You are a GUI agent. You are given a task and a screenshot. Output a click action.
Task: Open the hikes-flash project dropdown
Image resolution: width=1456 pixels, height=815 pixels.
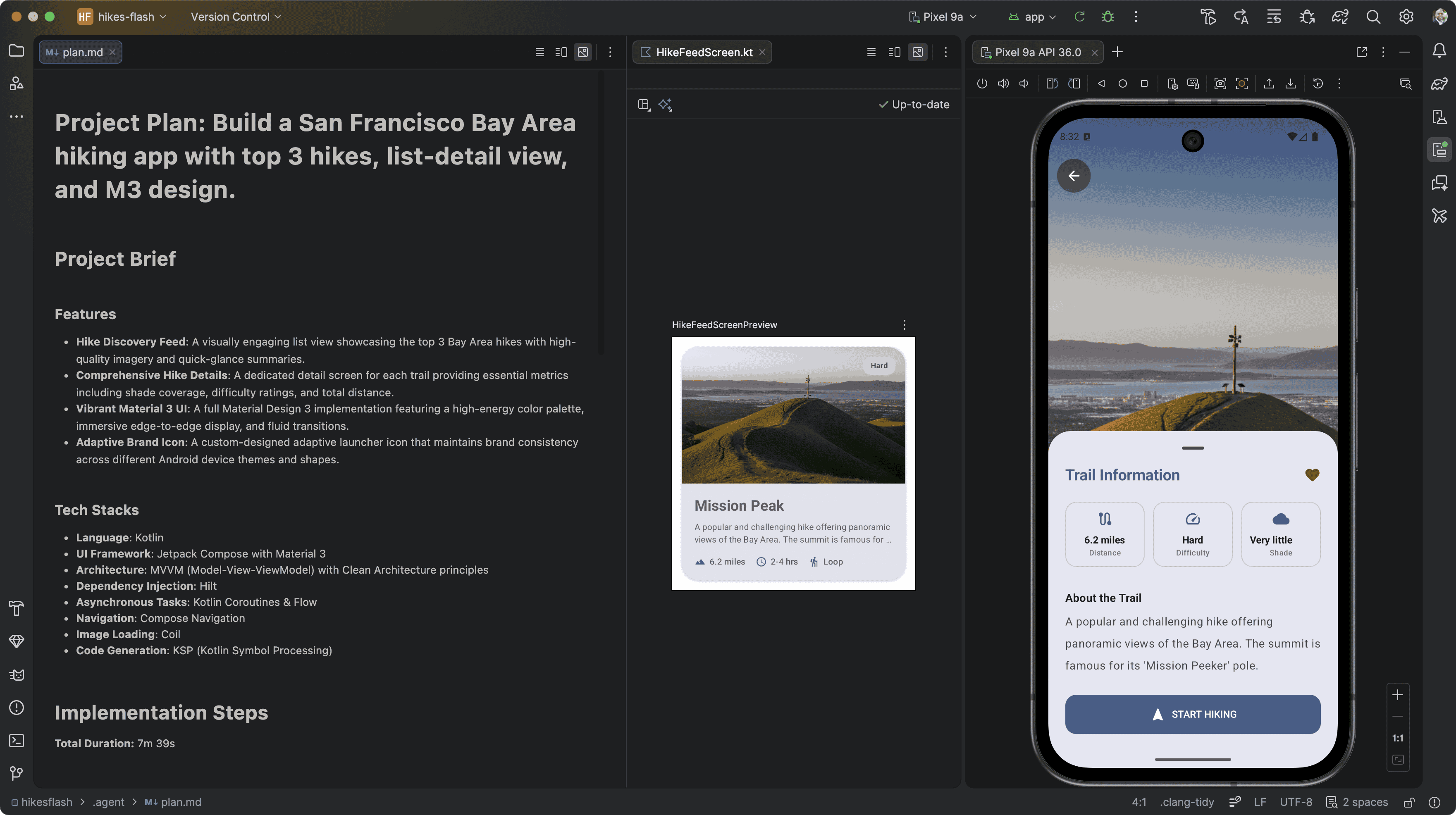tap(126, 17)
